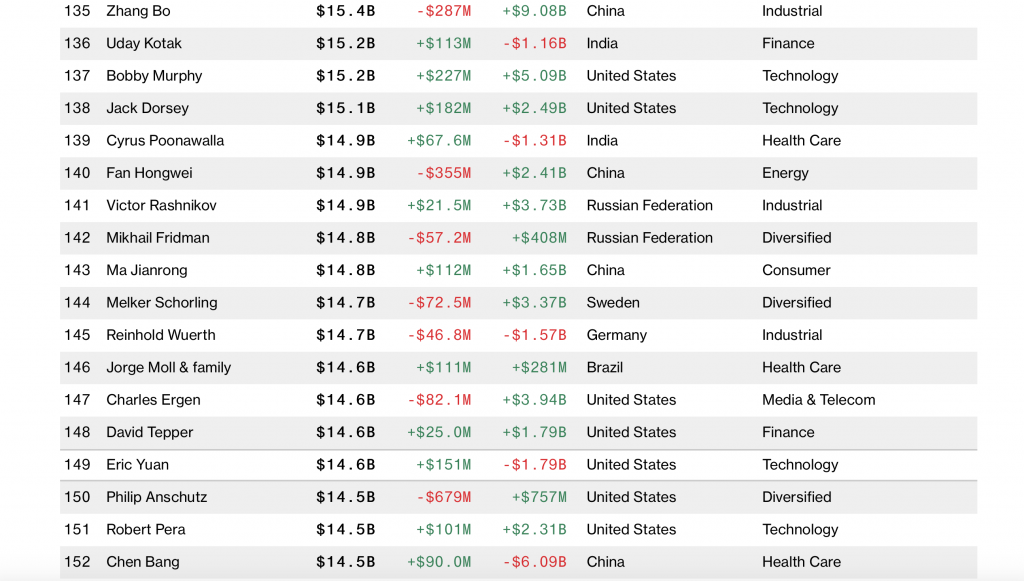The height and width of the screenshot is (581, 1024).
Task: Select Robert Pera in the ranking
Action: 145,529
